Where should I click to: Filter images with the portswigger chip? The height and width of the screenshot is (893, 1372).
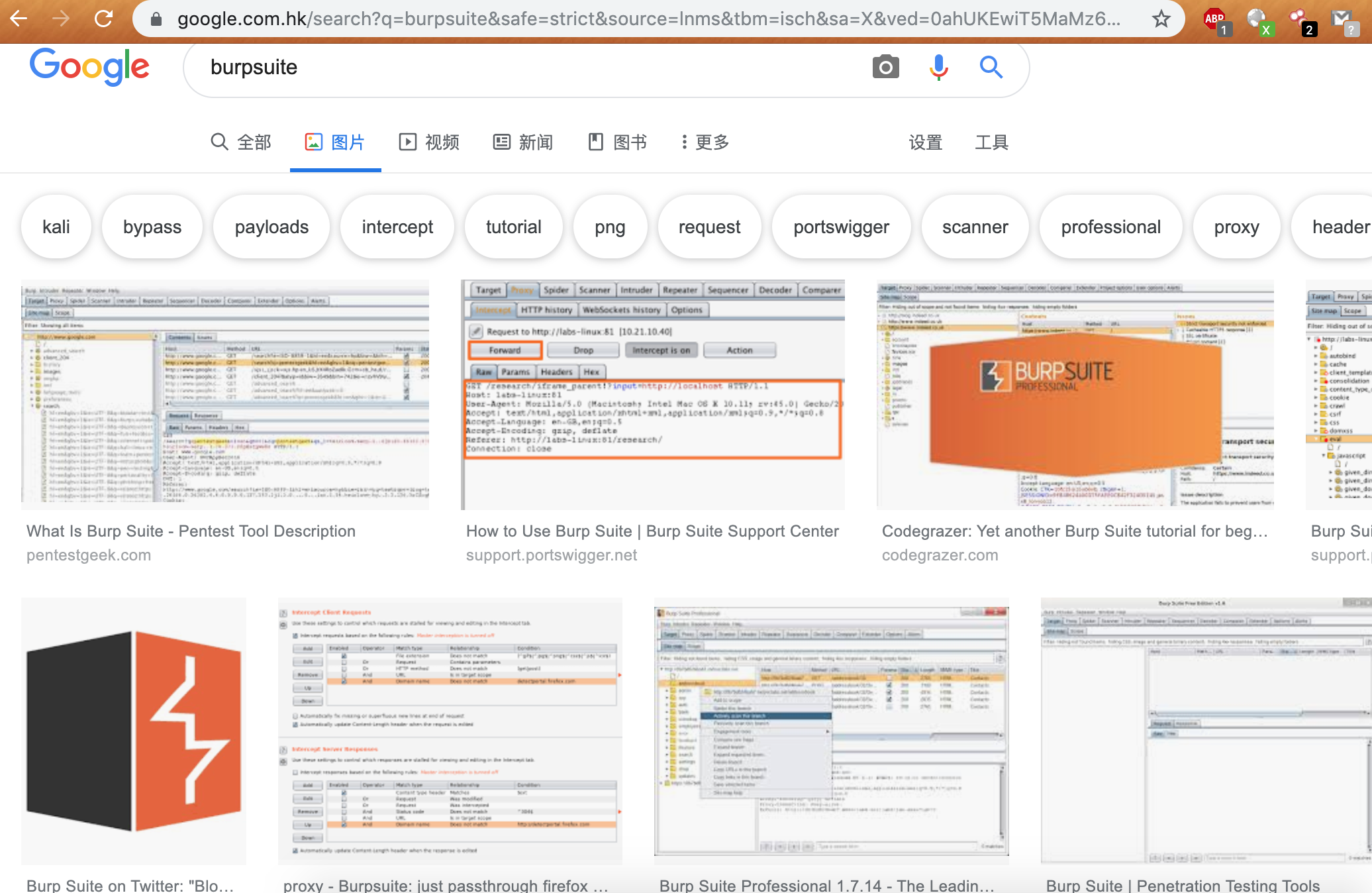(x=841, y=227)
